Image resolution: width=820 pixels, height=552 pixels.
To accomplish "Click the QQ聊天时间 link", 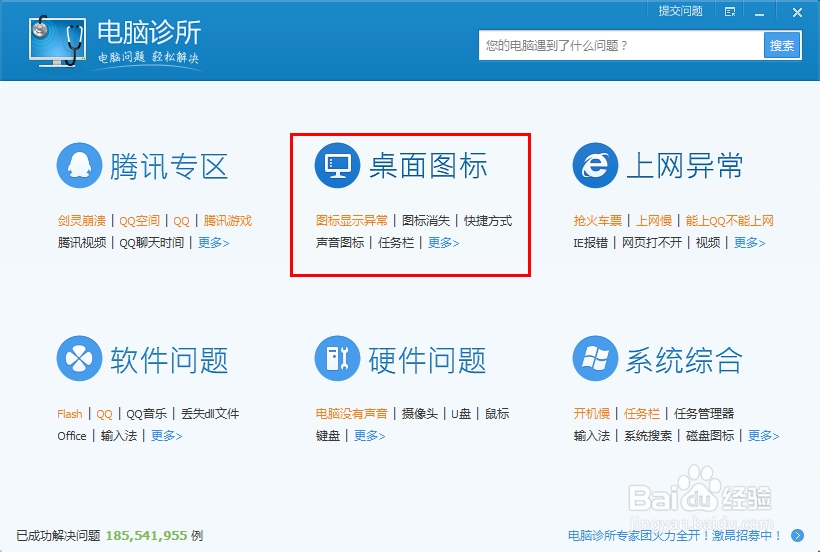I will coord(152,243).
